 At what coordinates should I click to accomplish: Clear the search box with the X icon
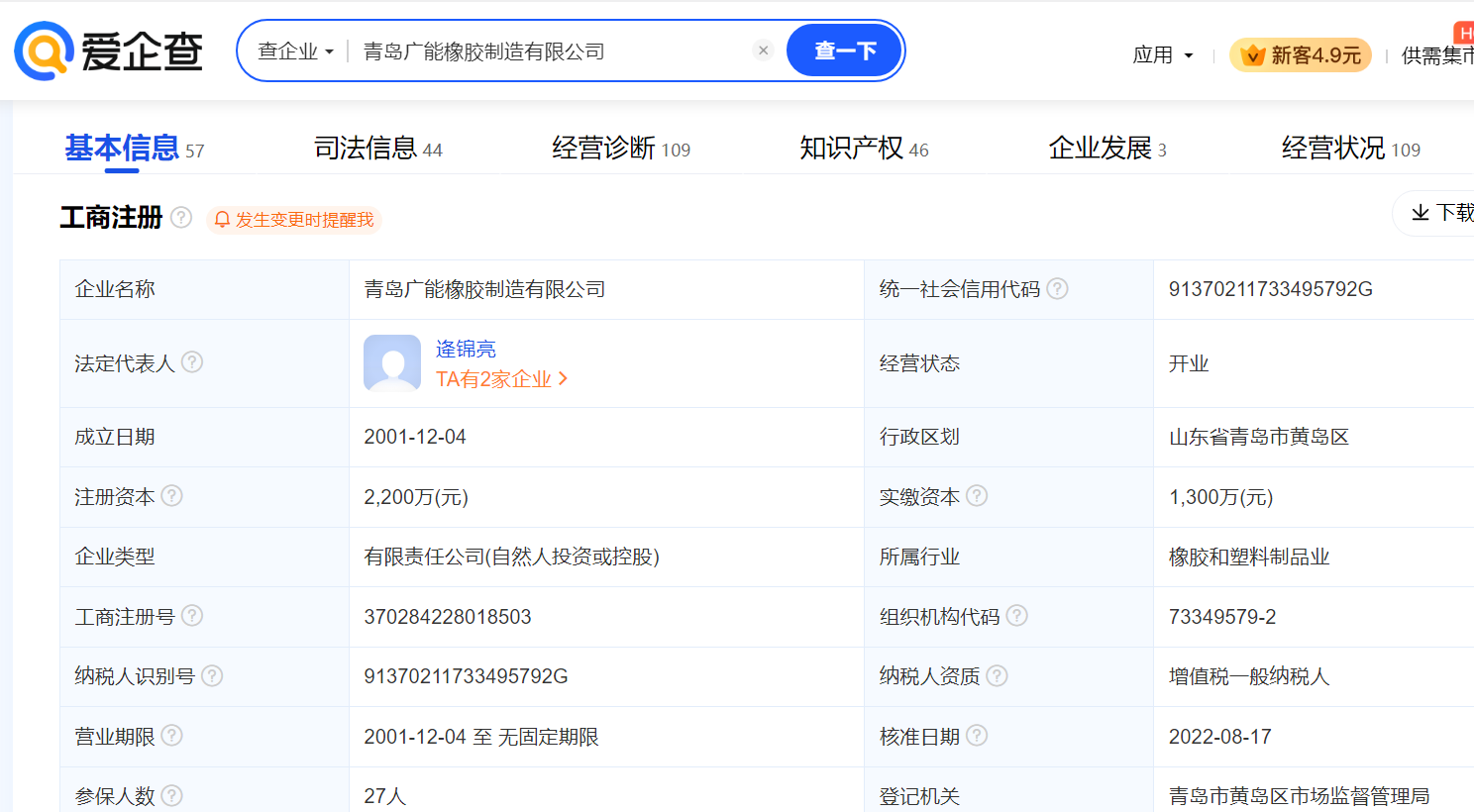[763, 51]
